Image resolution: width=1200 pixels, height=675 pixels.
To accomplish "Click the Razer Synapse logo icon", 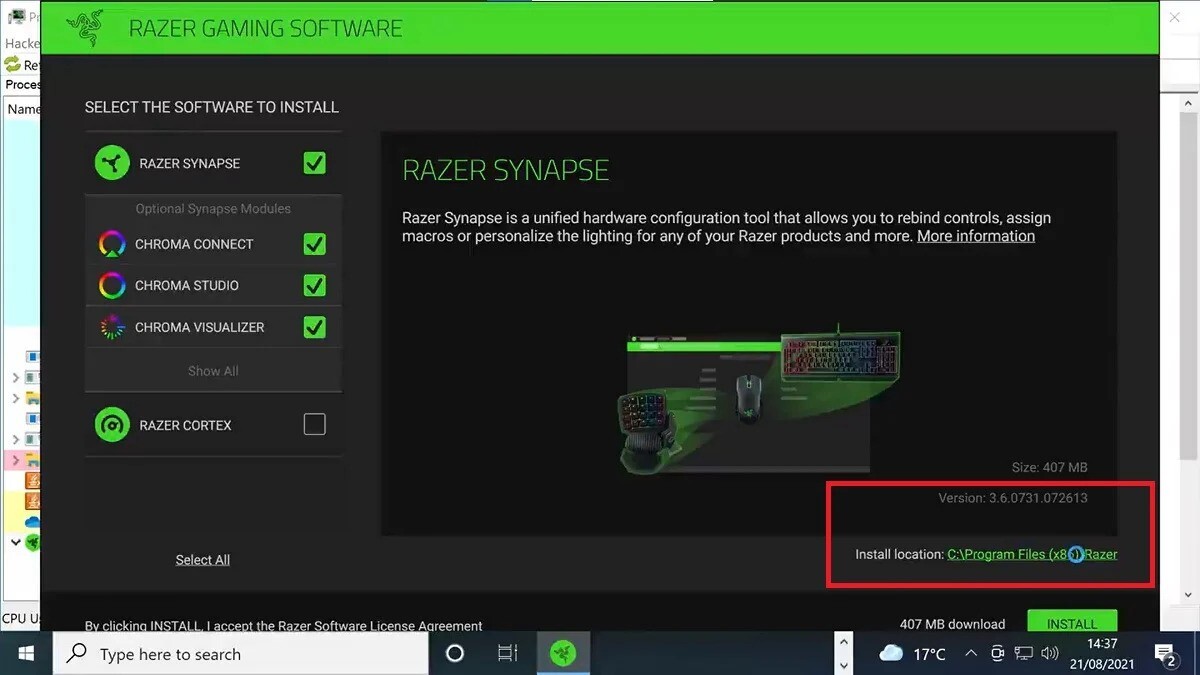I will coord(112,163).
